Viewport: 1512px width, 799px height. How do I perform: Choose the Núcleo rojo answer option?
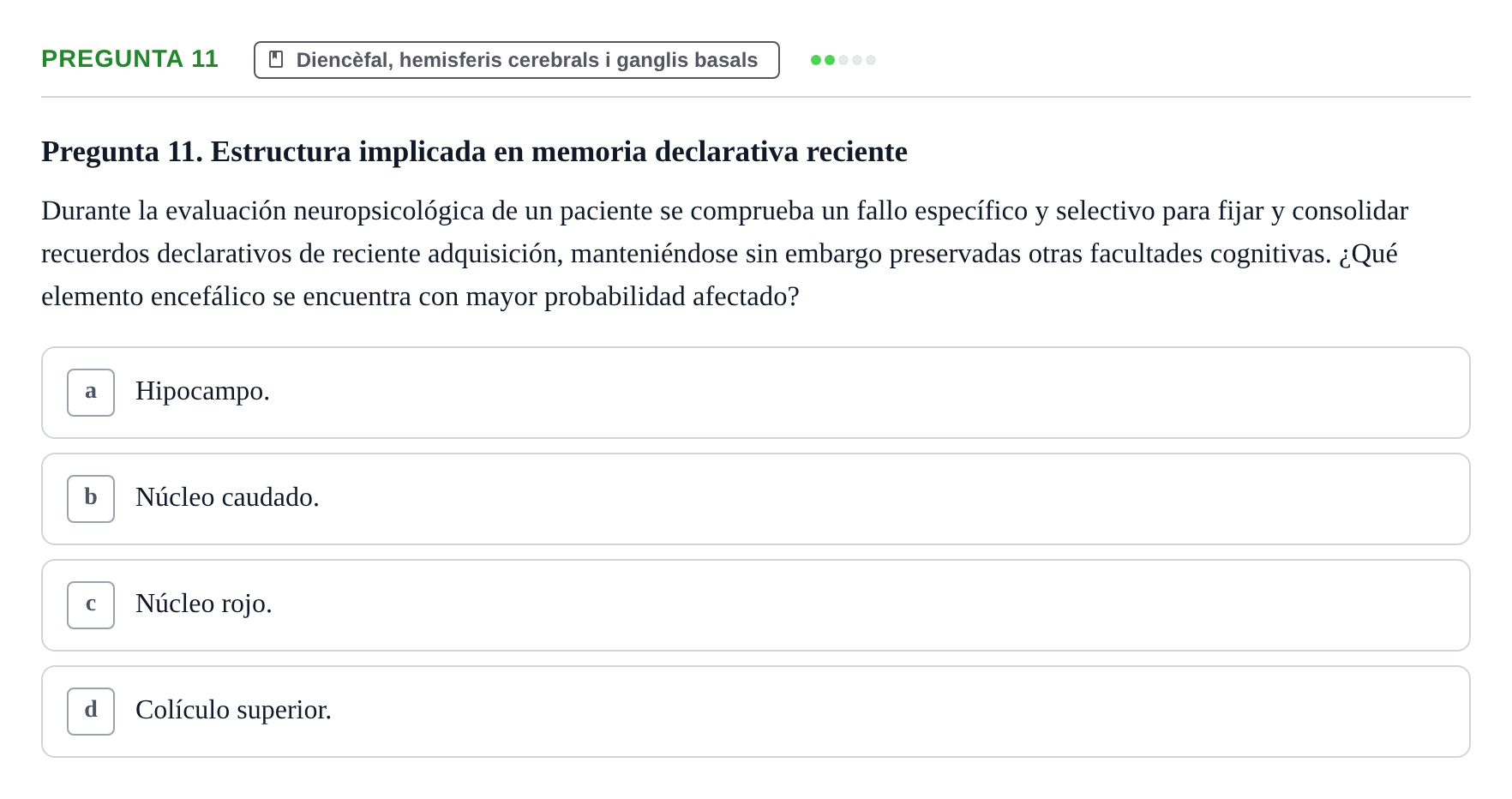point(756,605)
